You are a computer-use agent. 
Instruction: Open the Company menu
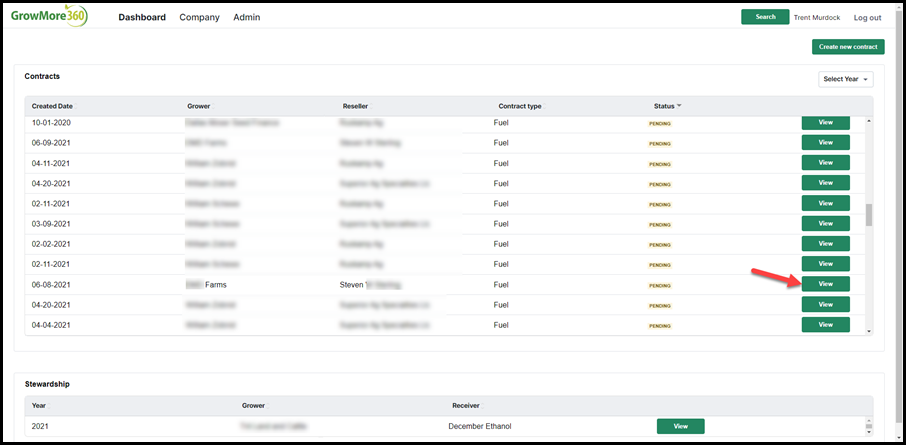click(x=199, y=17)
